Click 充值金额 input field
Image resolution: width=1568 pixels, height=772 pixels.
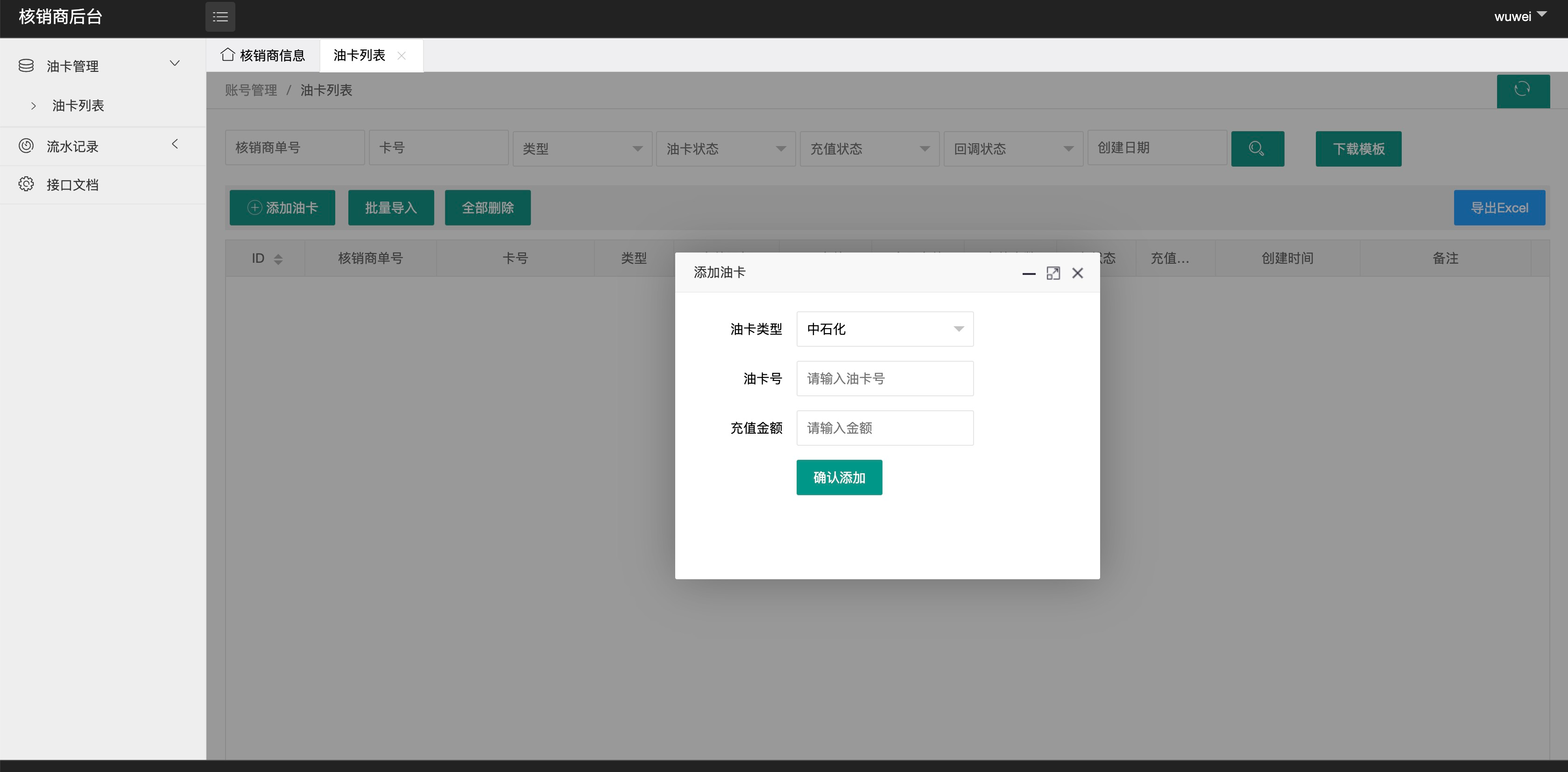885,428
